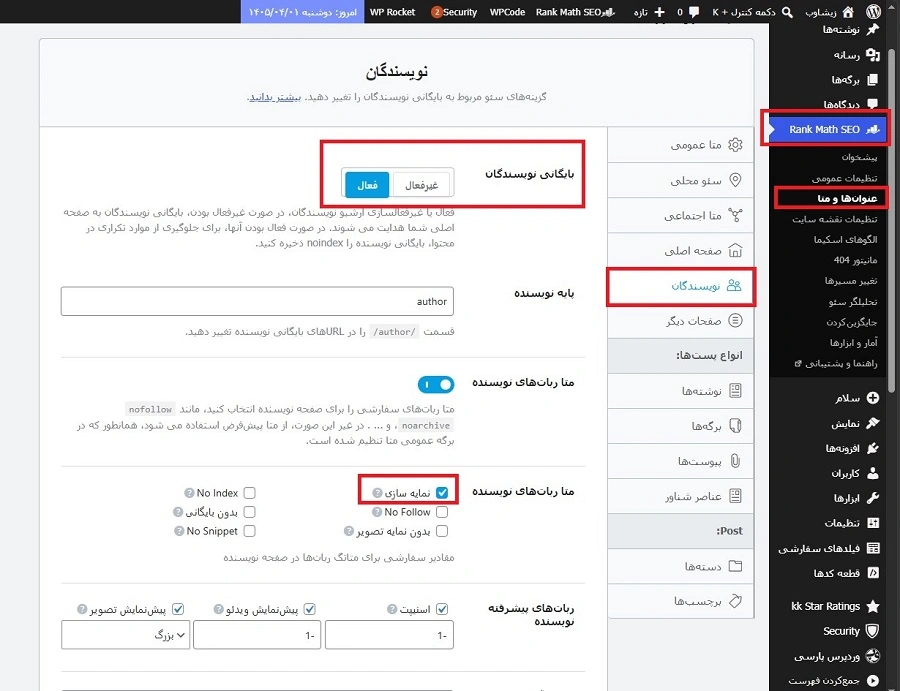Switch to متا عمومی tab
Screen dimensions: 900x691
click(680, 145)
